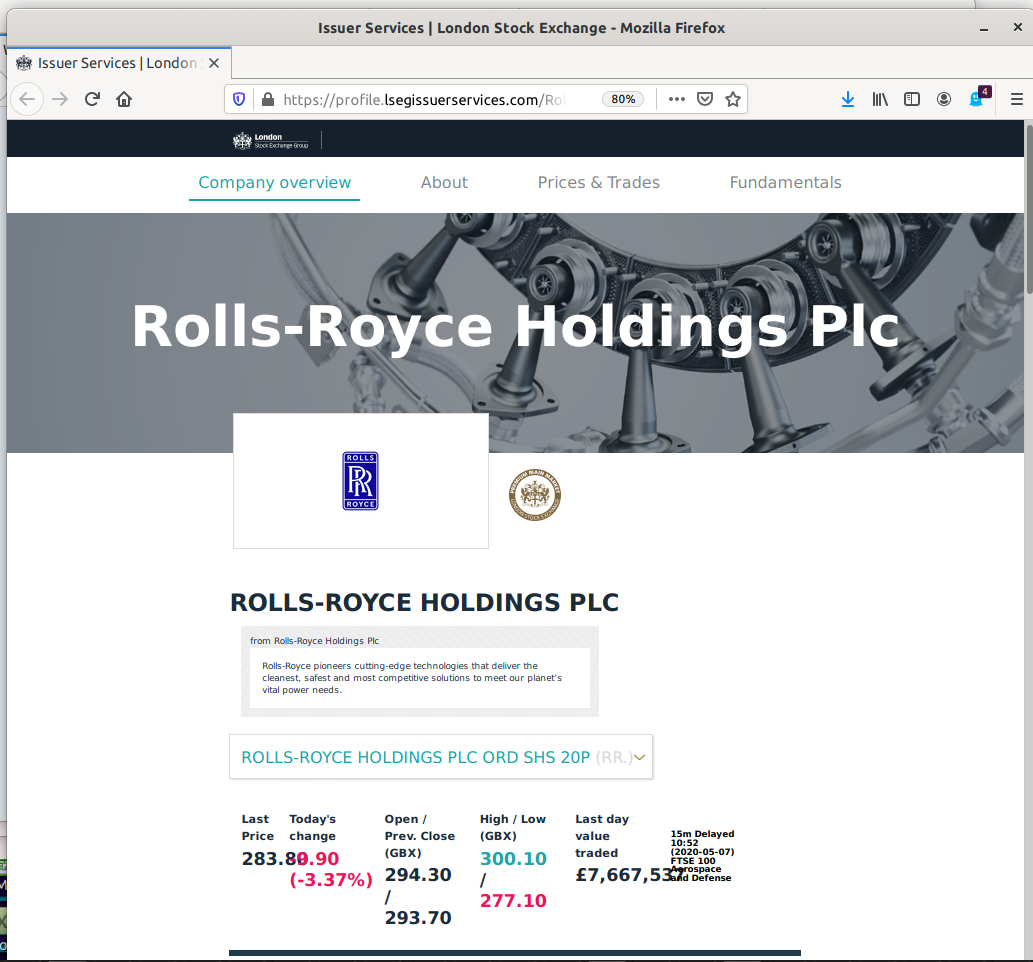This screenshot has width=1033, height=962.
Task: Open notifications extension with badge 4
Action: [x=978, y=98]
